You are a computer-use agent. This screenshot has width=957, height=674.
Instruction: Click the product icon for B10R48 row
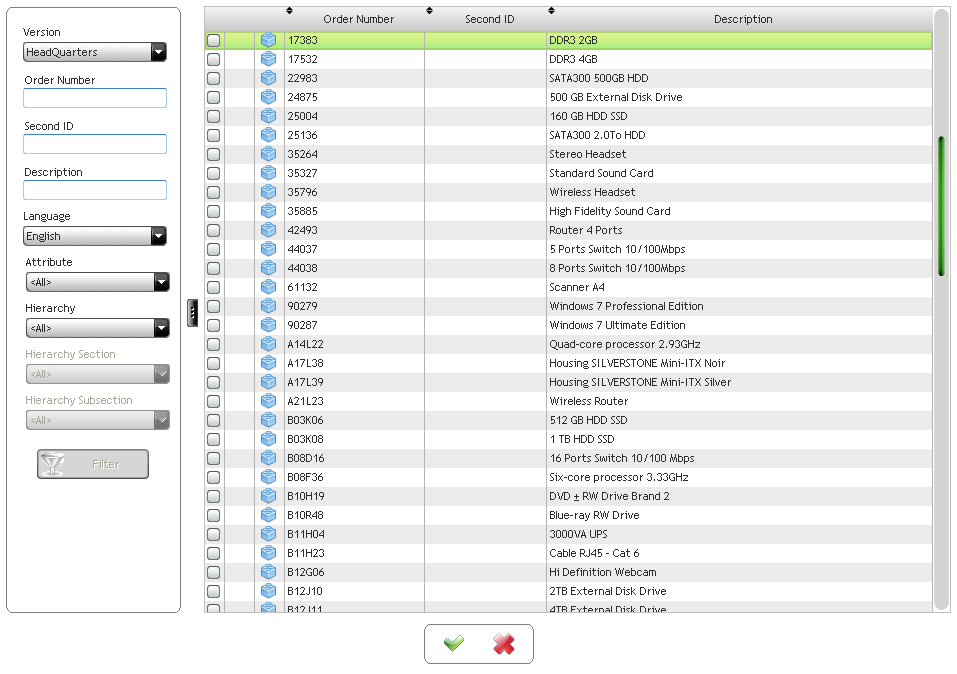coord(268,515)
